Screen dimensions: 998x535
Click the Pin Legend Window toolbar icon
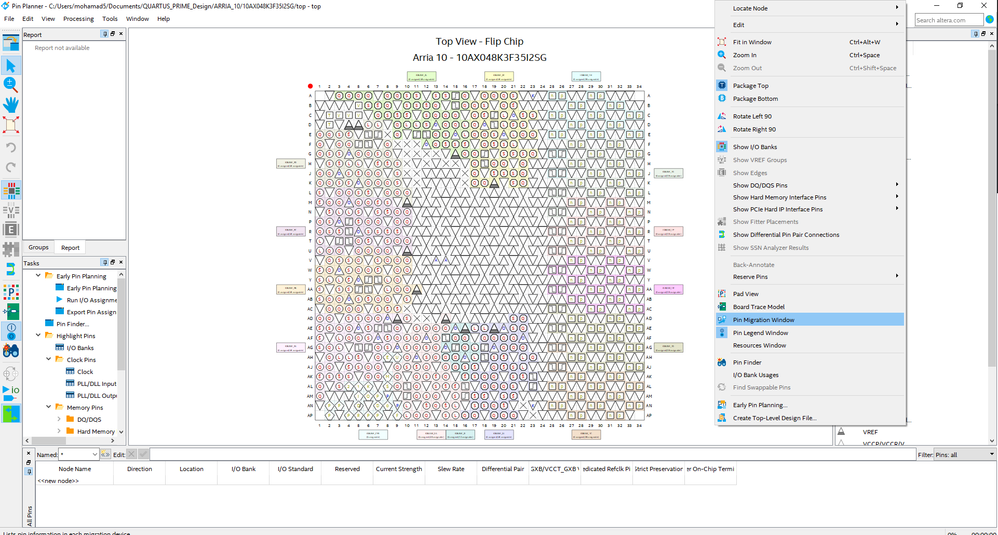click(11, 331)
